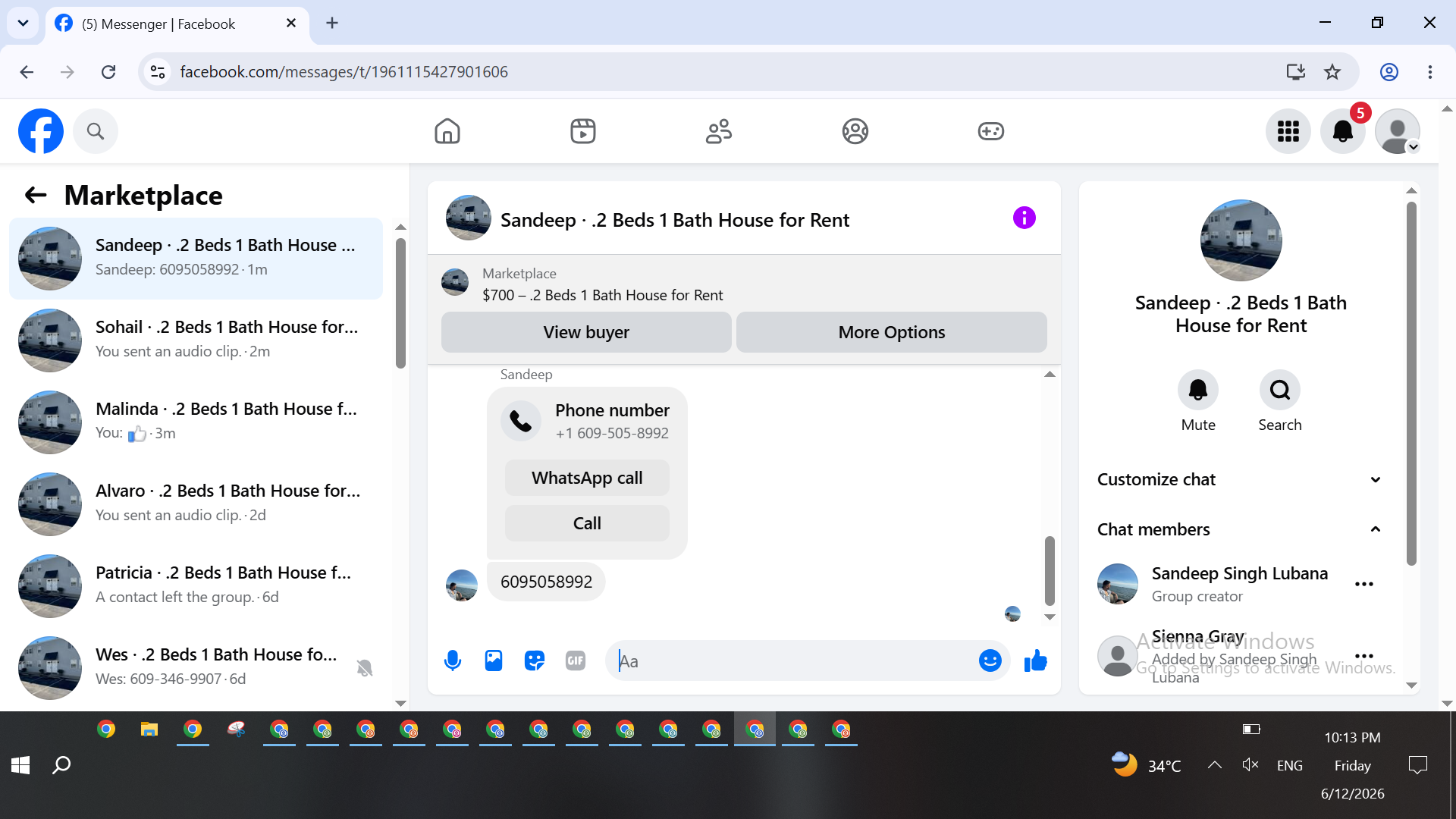Show hidden system tray icons
Screen dimensions: 1456x819
(x=1214, y=765)
